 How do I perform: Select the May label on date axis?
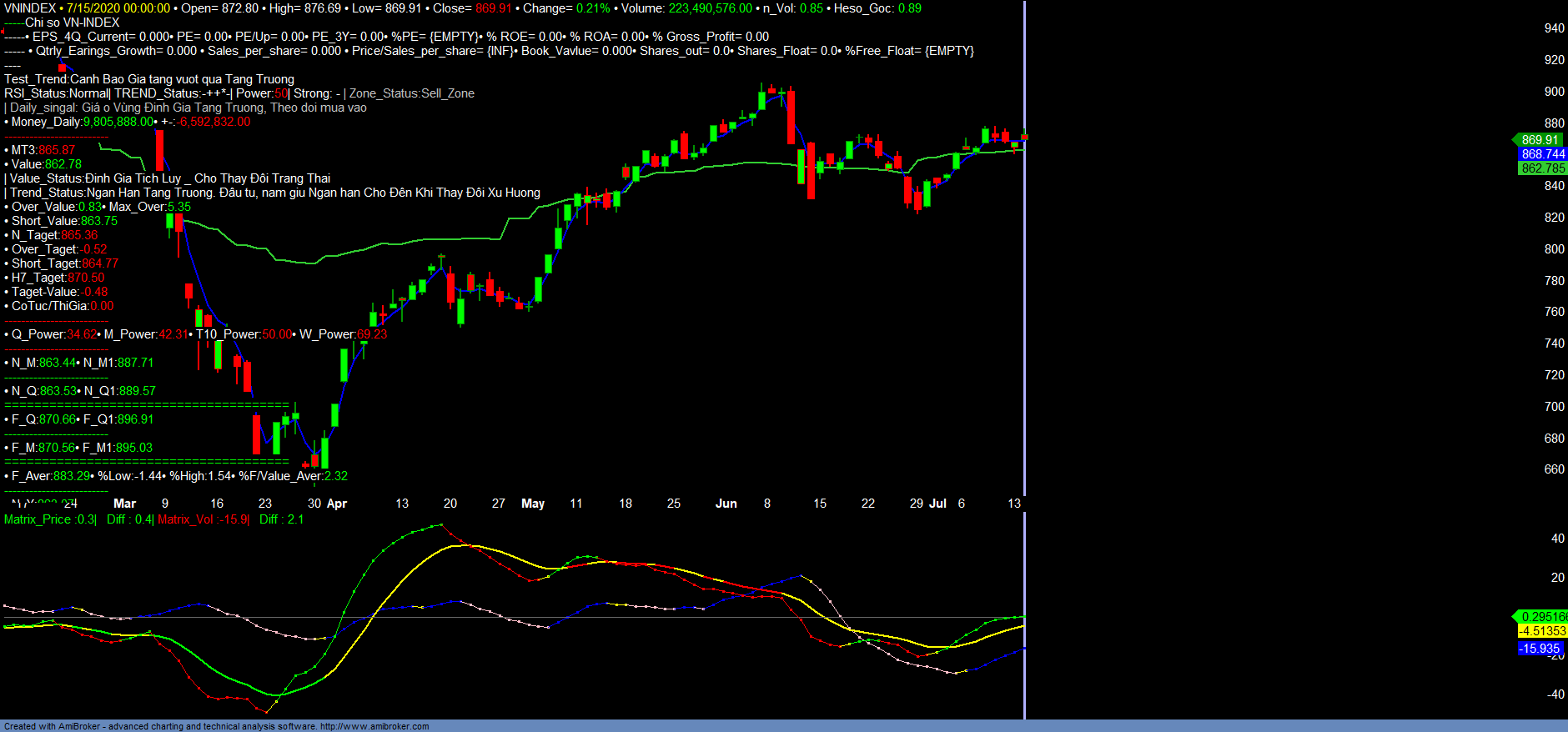(532, 504)
